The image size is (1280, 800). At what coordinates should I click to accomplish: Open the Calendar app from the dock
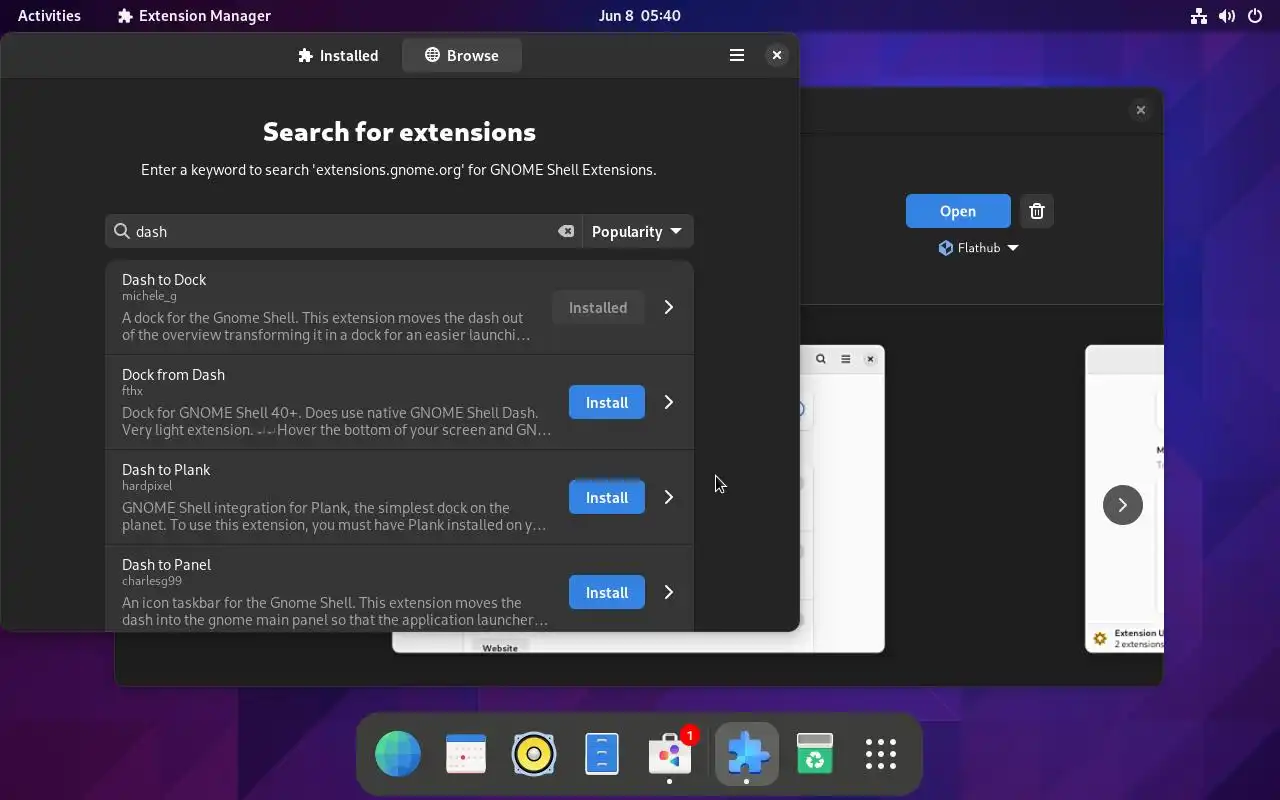coord(466,754)
